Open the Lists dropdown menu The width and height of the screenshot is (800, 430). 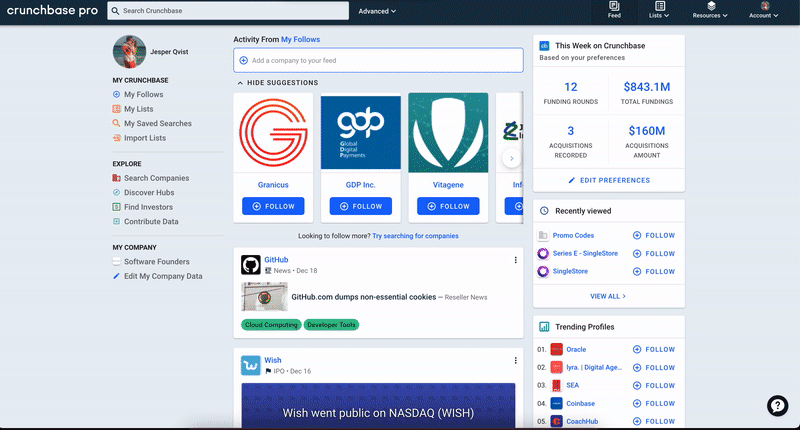(659, 10)
